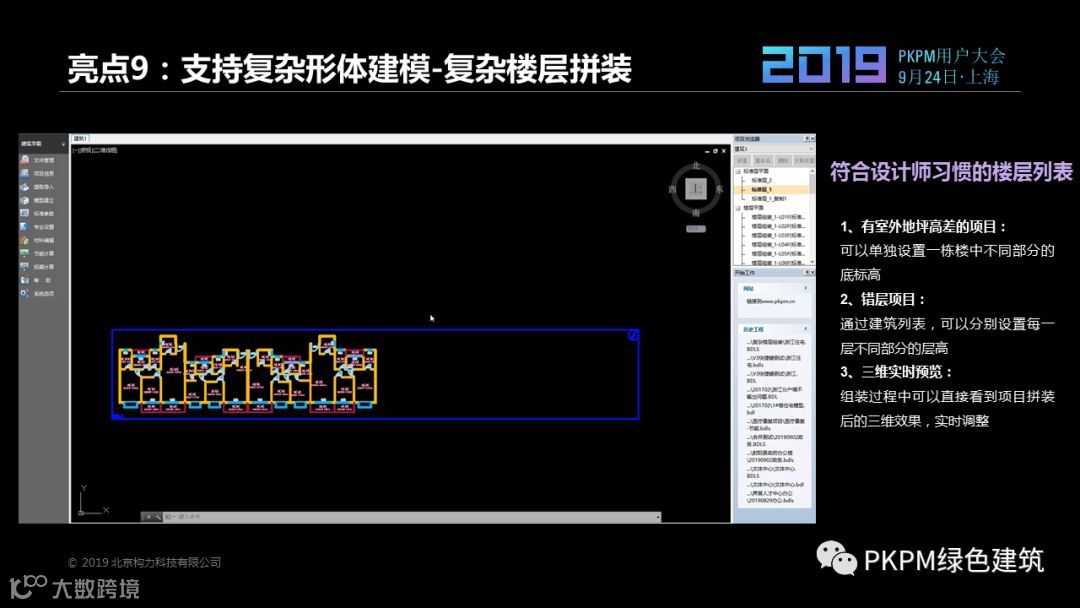
Task: Select highlighted 标准层_1 in the tree
Action: pos(762,189)
